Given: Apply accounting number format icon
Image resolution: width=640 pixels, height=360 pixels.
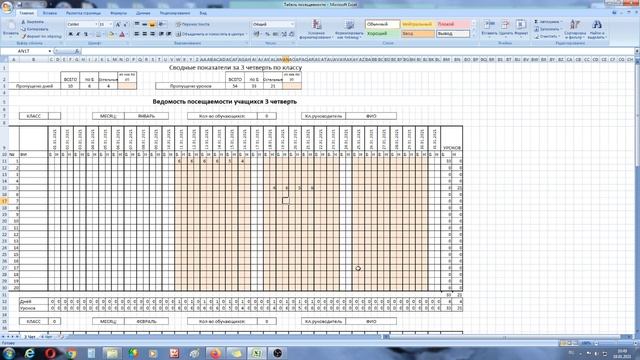Looking at the screenshot, I should pyautogui.click(x=257, y=34).
